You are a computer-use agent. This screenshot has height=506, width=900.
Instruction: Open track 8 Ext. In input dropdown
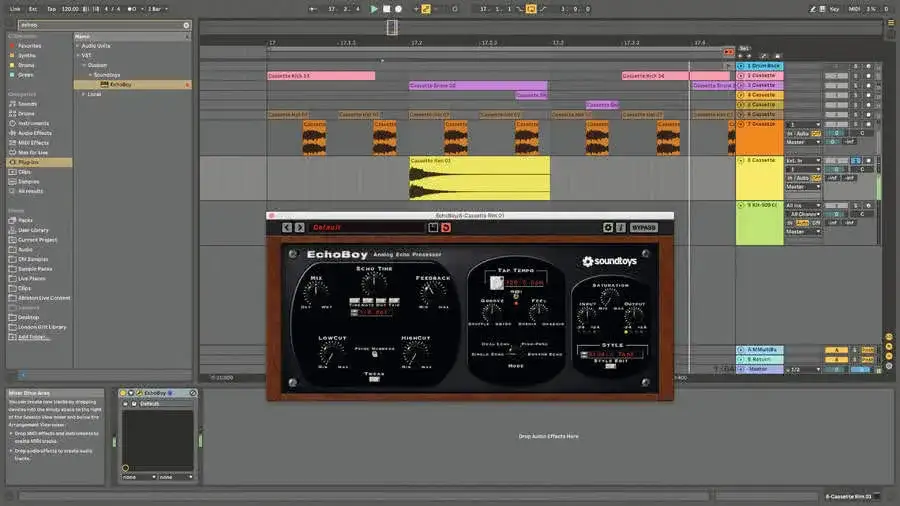click(x=802, y=161)
